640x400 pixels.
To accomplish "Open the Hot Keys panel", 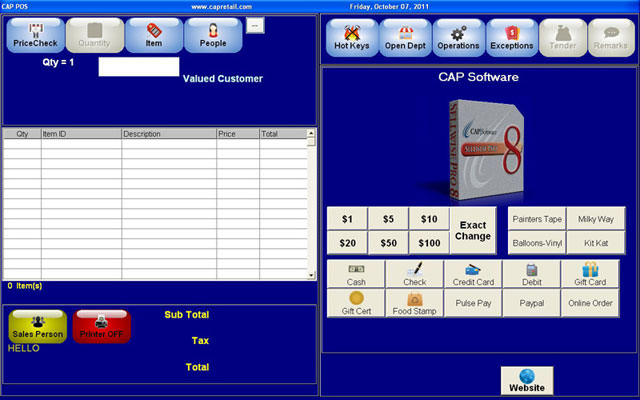I will pyautogui.click(x=351, y=37).
